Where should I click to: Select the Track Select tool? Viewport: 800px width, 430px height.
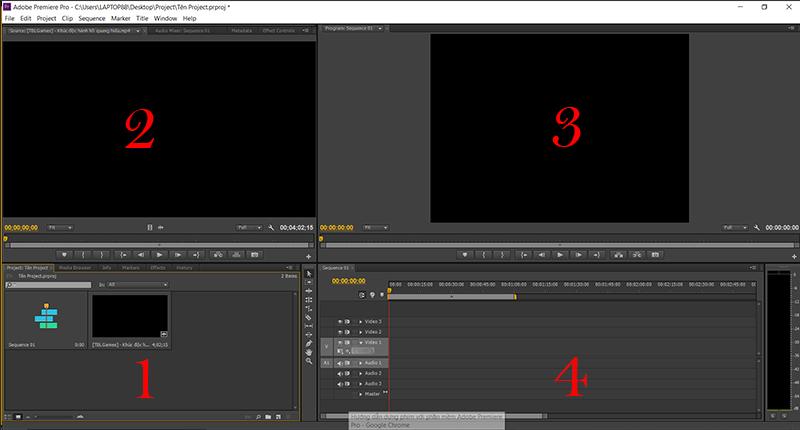[x=309, y=282]
